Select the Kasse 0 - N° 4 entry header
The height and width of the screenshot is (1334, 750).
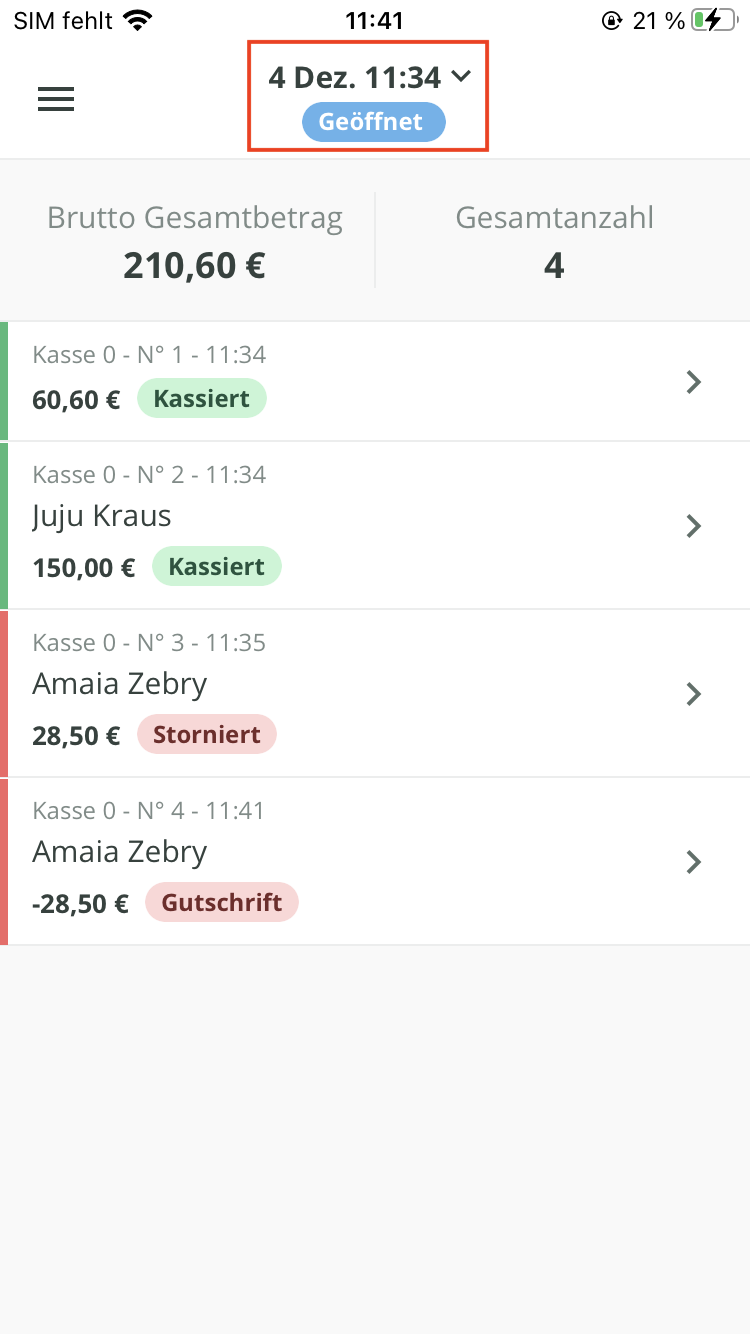pyautogui.click(x=149, y=811)
